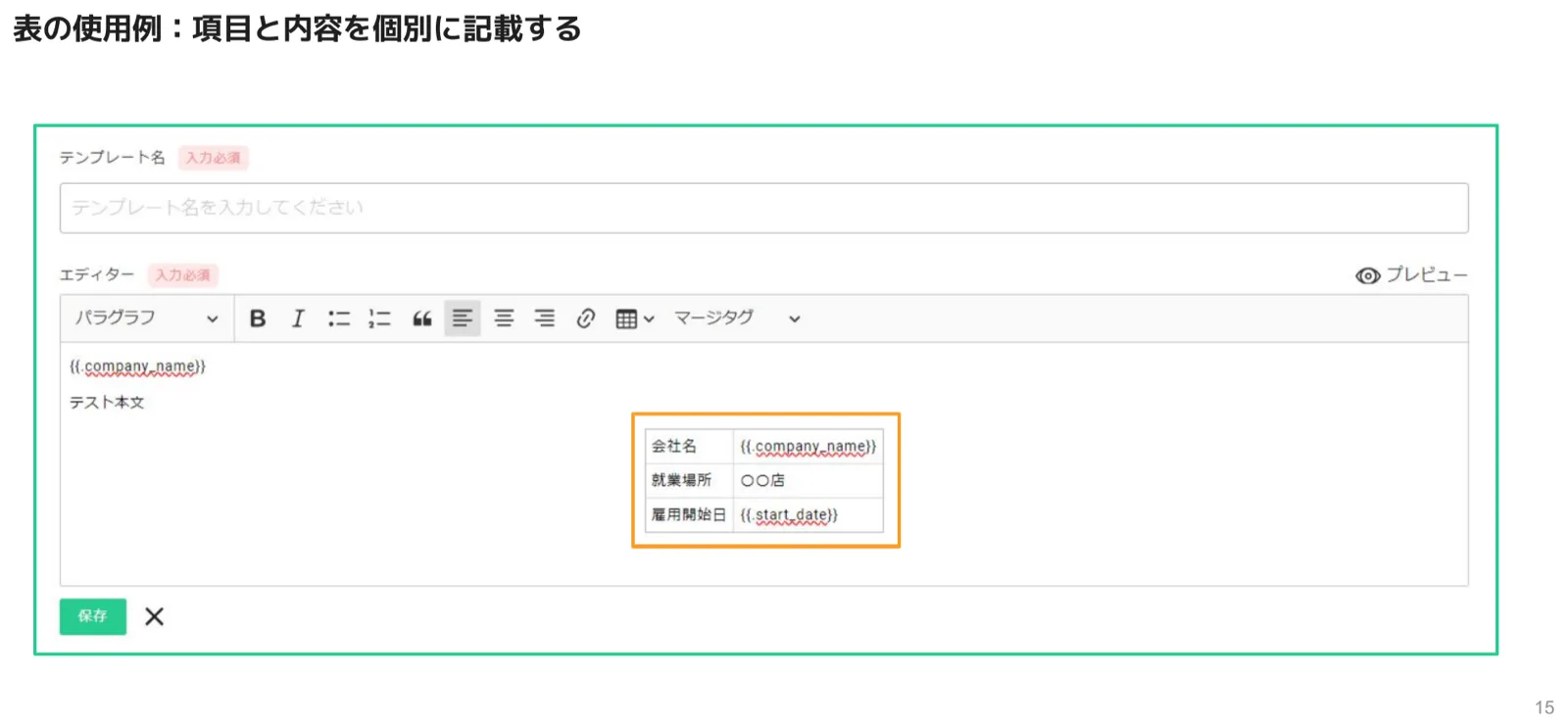Image resolution: width=1568 pixels, height=728 pixels.
Task: Open the パラグラフ style dropdown
Action: (x=147, y=318)
